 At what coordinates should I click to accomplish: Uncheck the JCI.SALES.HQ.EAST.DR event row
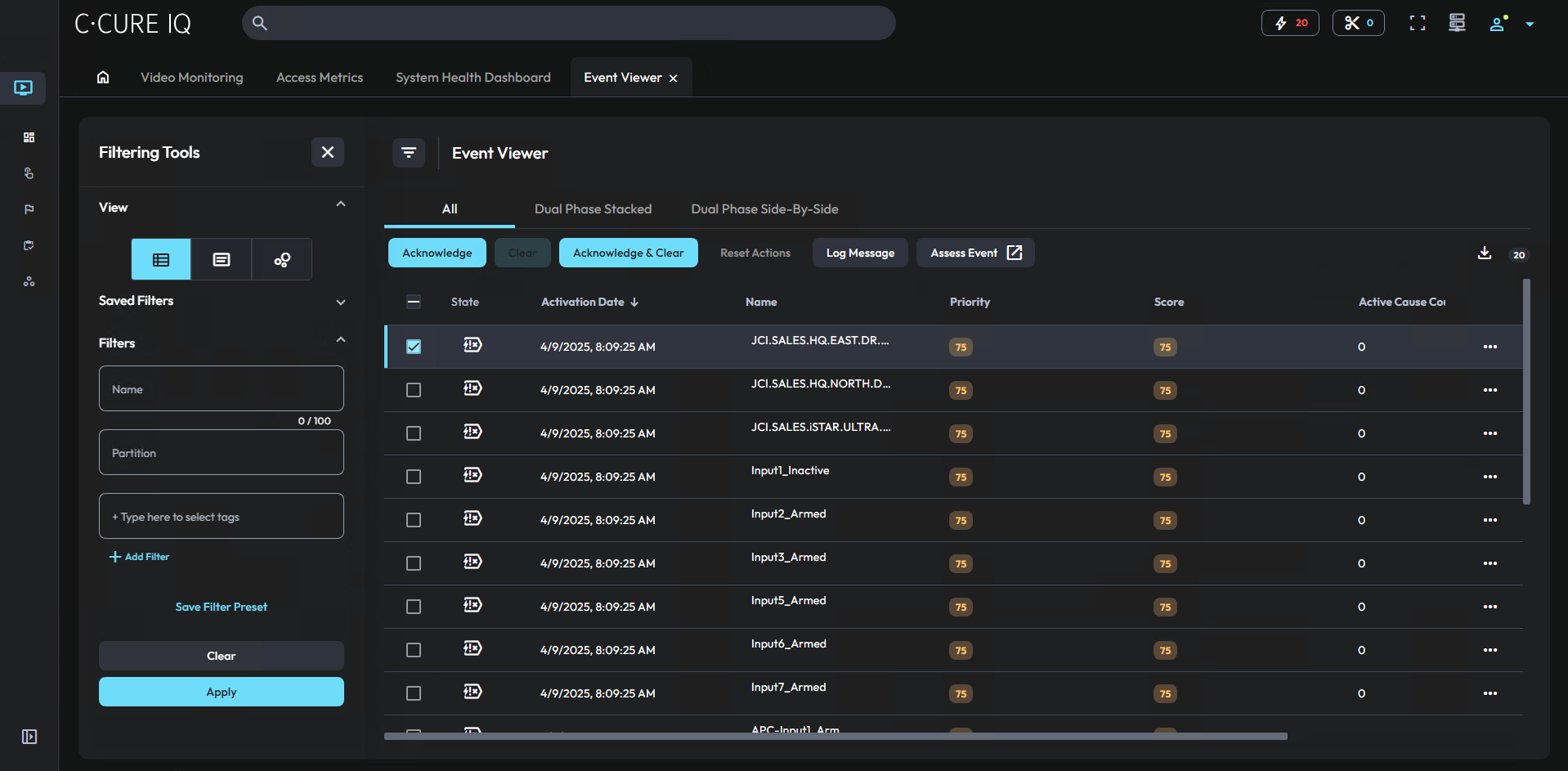[413, 347]
